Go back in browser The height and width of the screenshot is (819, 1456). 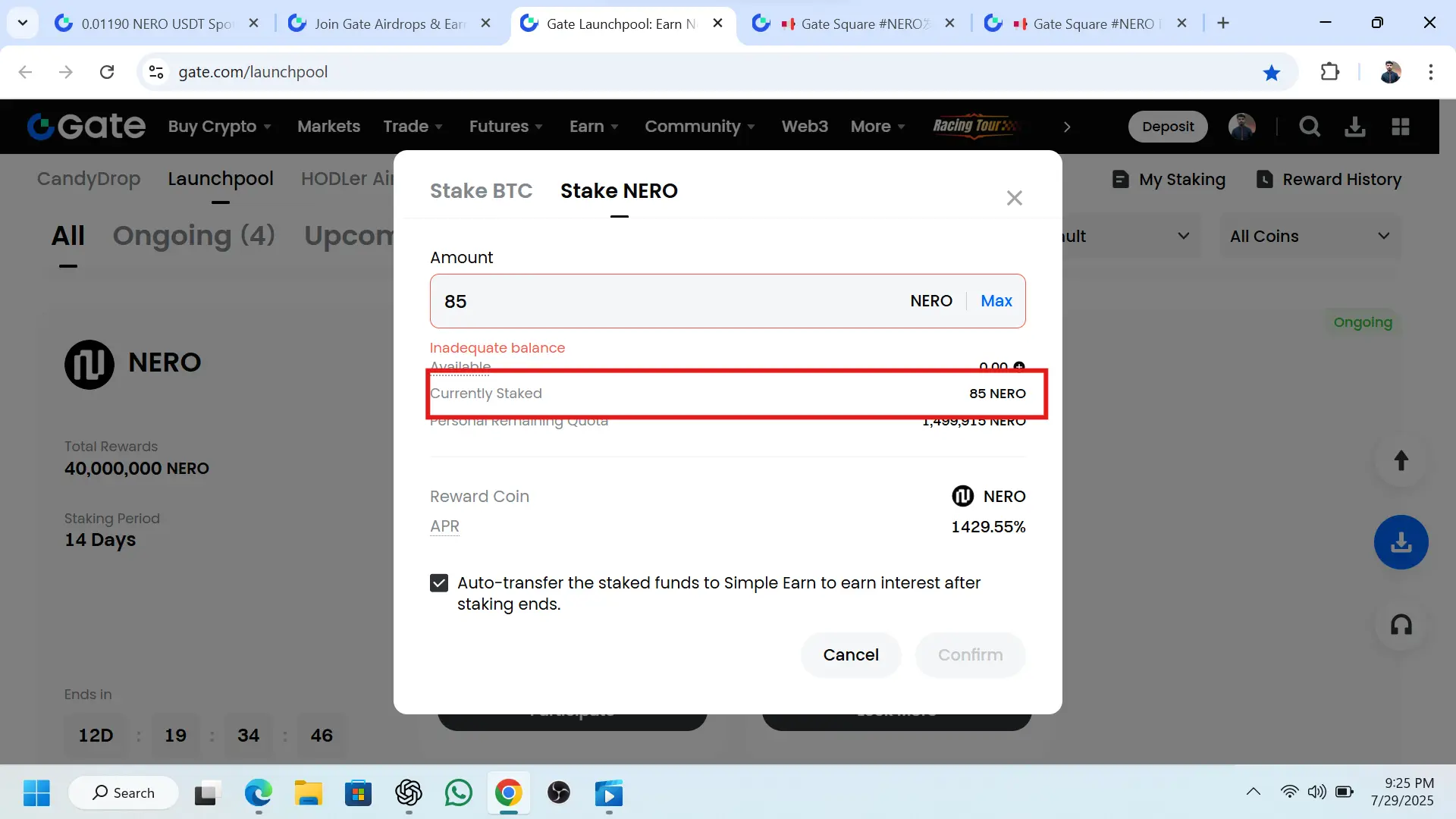[25, 72]
